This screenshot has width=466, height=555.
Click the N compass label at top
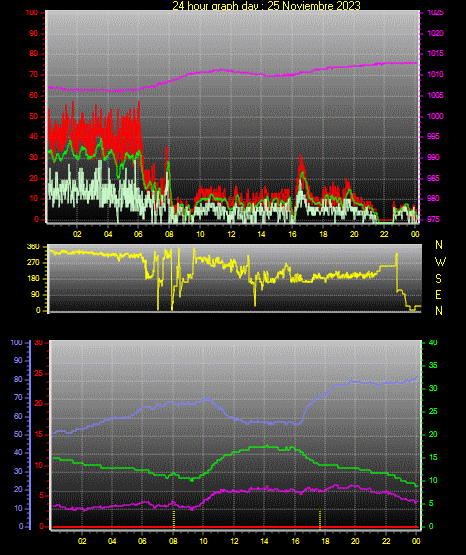[439, 245]
